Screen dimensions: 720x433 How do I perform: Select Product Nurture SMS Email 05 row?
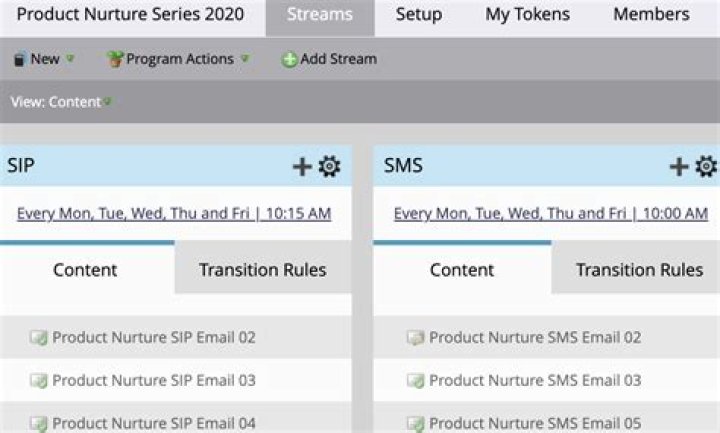[x=546, y=419]
